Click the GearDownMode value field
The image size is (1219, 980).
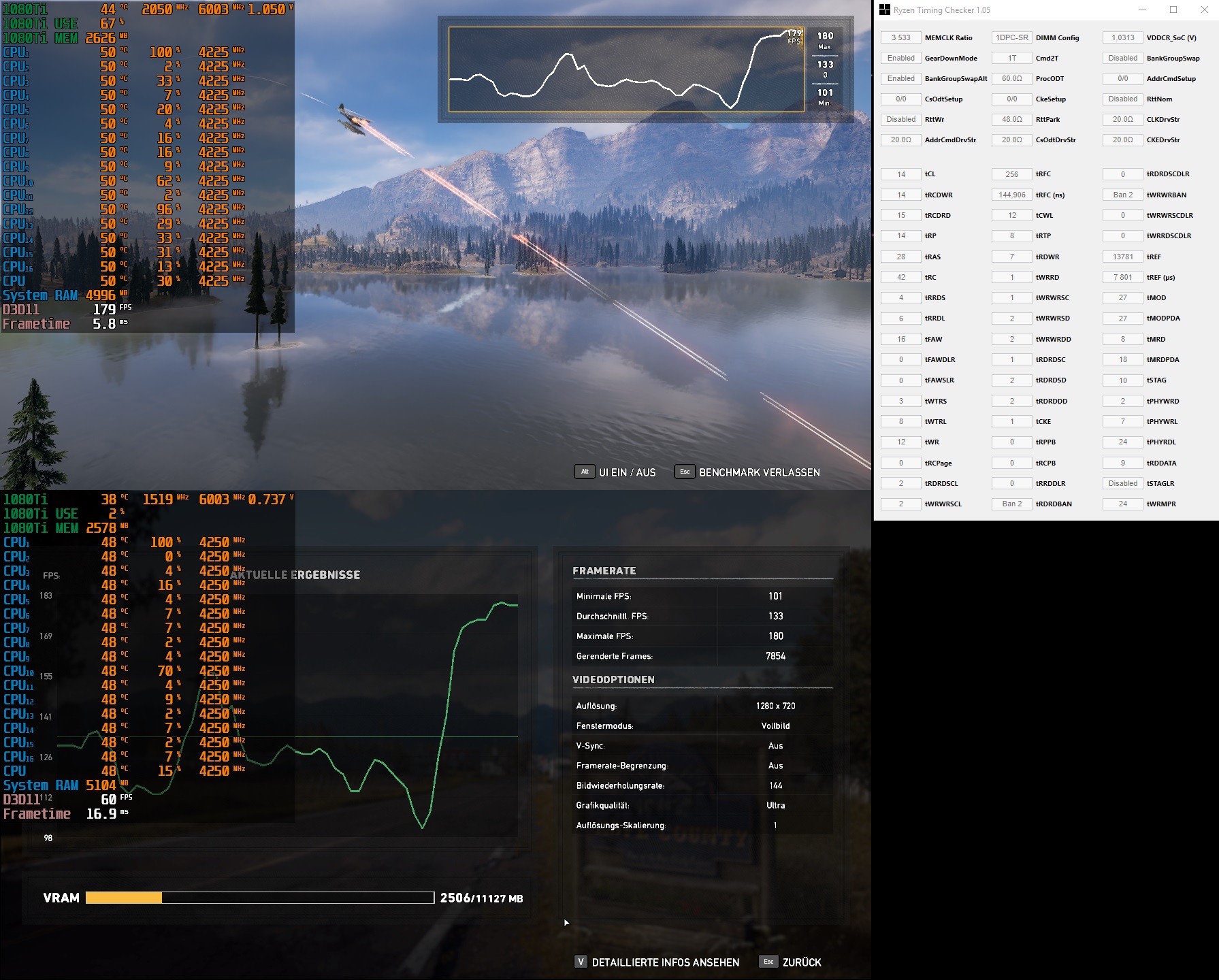click(901, 58)
